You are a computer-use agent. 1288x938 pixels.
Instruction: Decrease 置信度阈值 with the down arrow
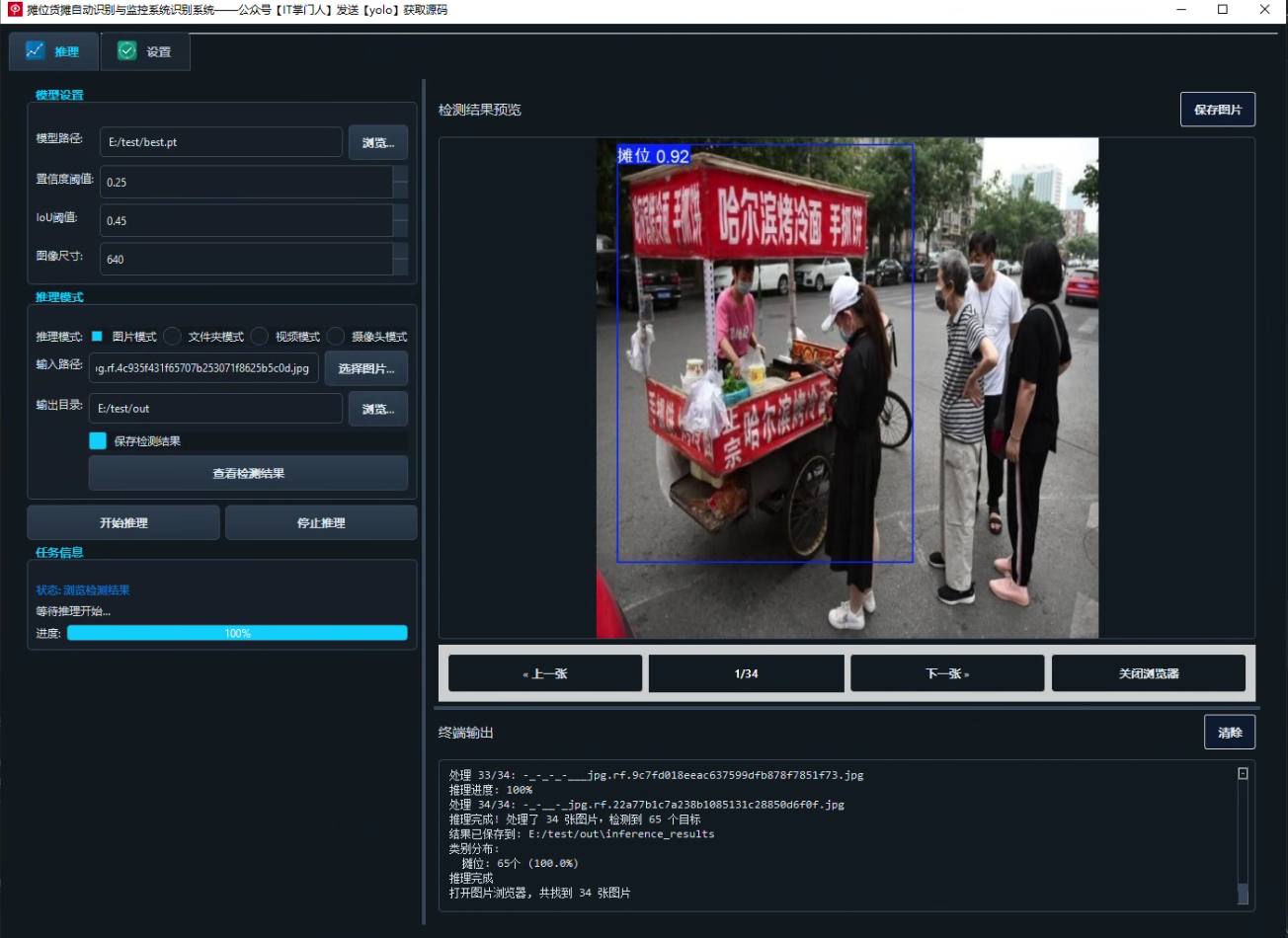click(x=400, y=190)
